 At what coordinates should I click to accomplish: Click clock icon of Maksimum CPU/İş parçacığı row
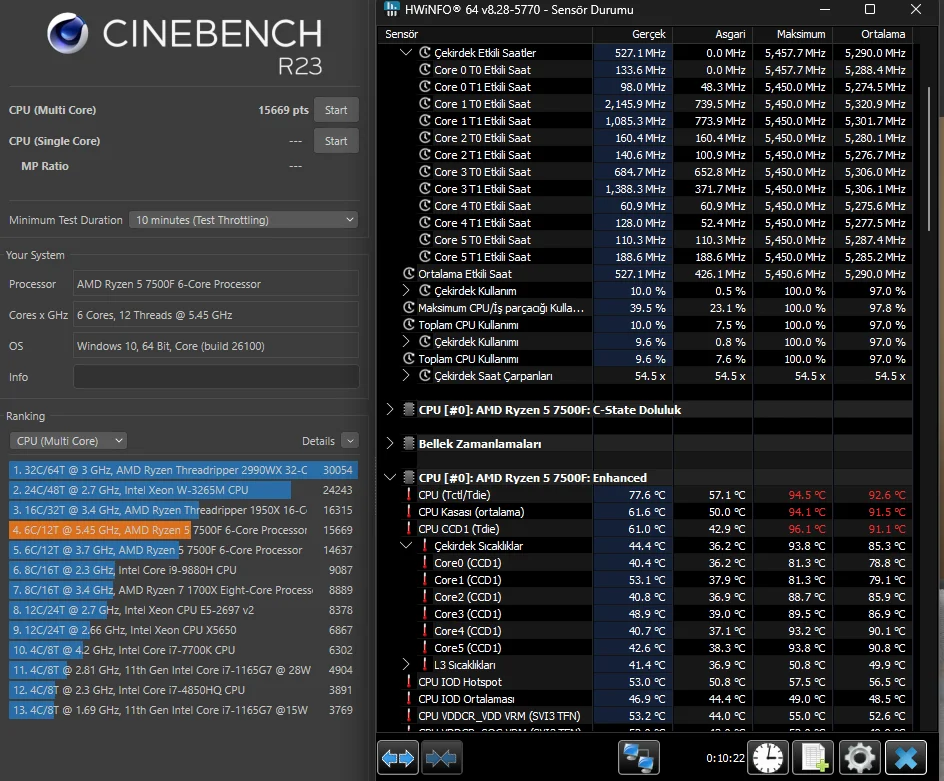click(x=409, y=308)
